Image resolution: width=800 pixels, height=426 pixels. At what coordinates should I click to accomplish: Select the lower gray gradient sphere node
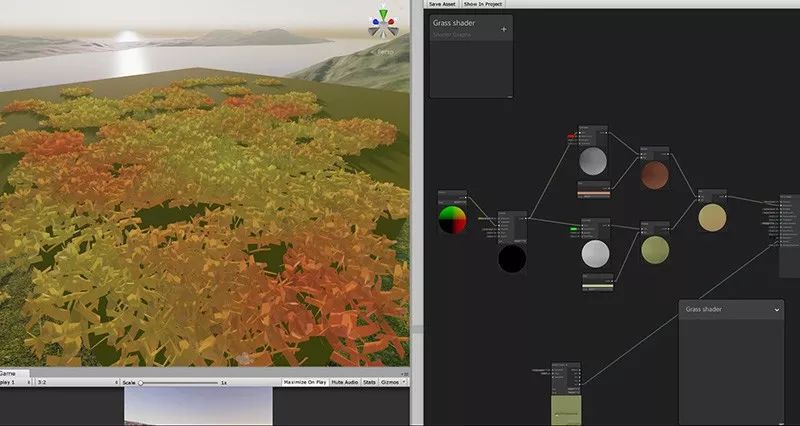point(595,253)
